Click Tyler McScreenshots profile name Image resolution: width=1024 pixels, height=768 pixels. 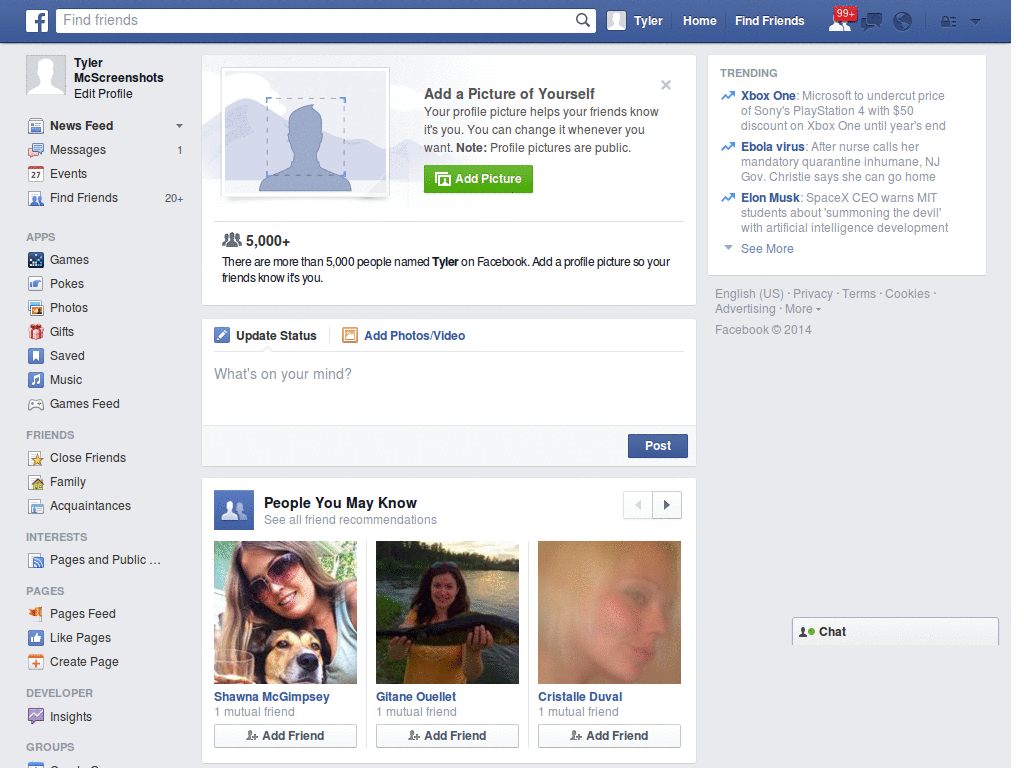pyautogui.click(x=118, y=71)
